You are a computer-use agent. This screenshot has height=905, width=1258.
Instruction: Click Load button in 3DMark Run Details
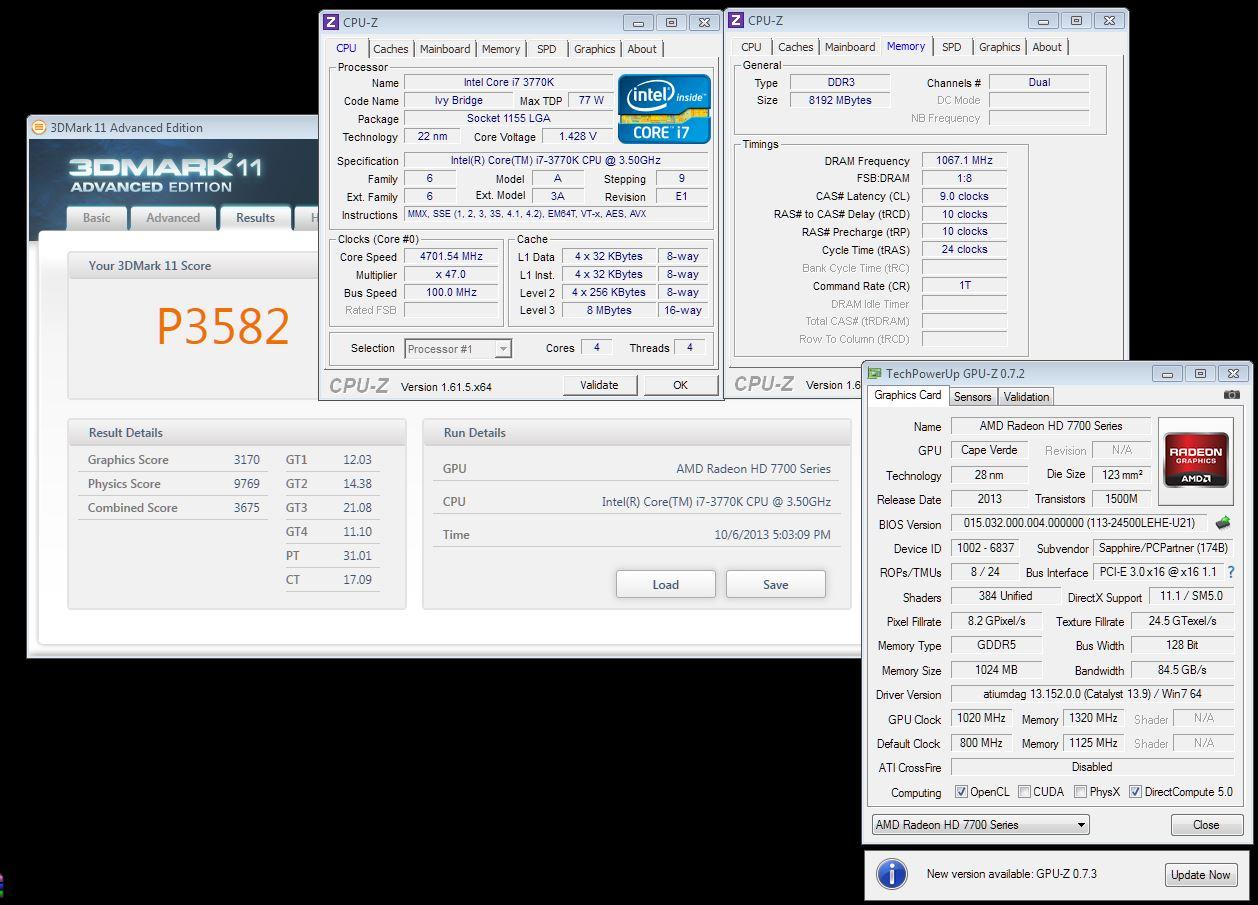coord(665,584)
